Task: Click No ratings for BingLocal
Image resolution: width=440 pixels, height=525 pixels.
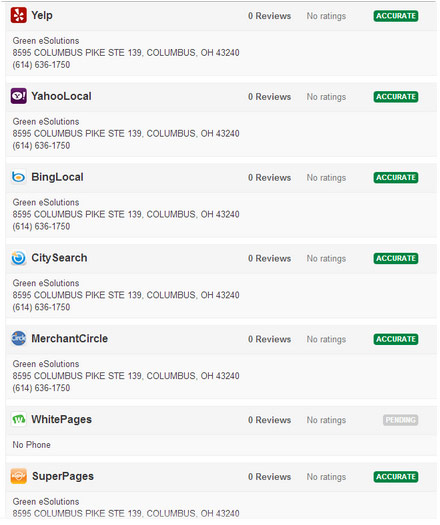Action: 326,178
